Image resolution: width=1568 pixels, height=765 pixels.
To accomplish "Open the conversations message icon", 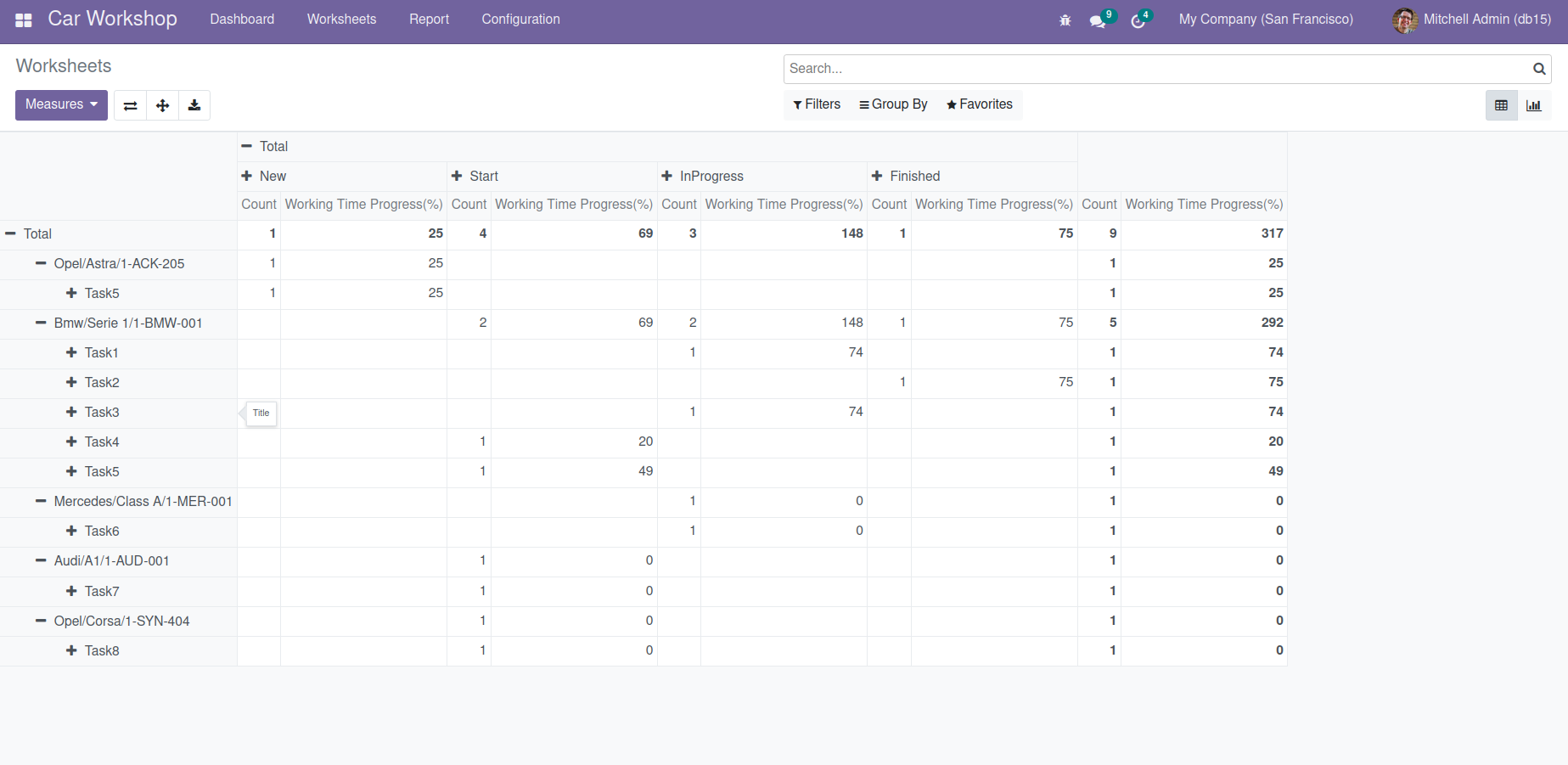I will tap(1098, 20).
